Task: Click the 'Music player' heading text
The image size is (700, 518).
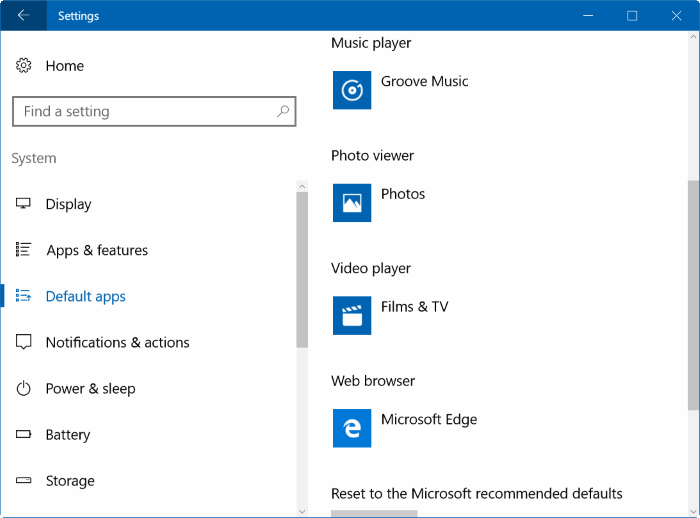Action: click(x=371, y=43)
